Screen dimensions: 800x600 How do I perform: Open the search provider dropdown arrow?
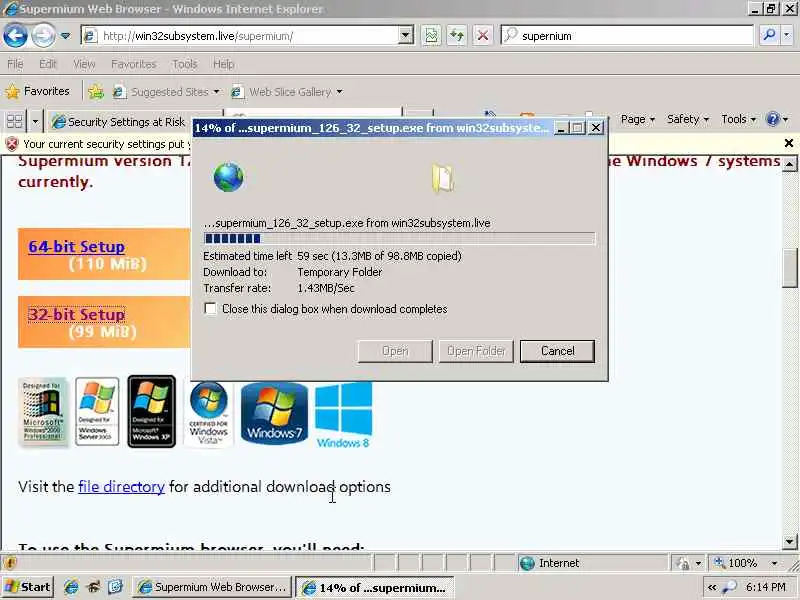(x=787, y=36)
